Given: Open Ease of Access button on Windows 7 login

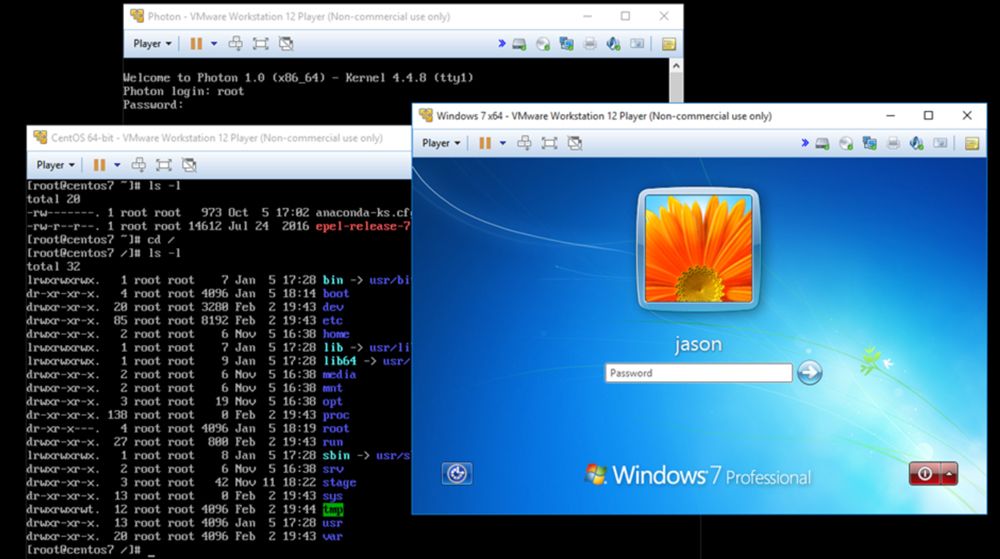Looking at the screenshot, I should point(457,474).
